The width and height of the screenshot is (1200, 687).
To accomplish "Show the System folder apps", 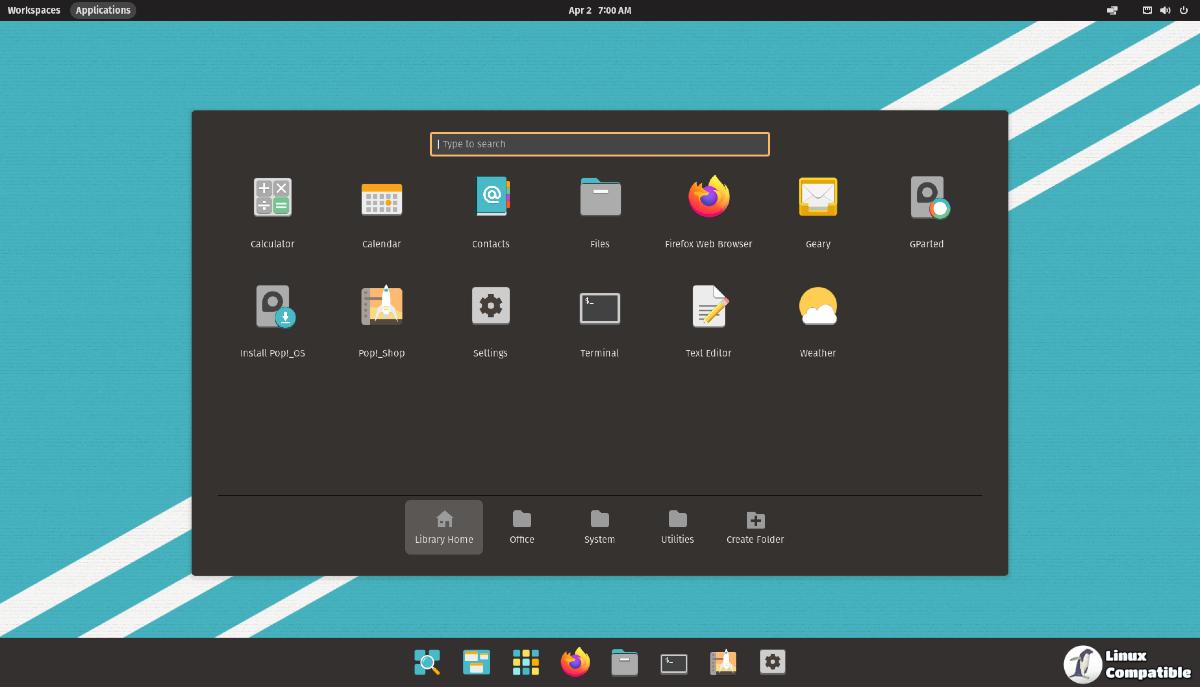I will coord(599,527).
